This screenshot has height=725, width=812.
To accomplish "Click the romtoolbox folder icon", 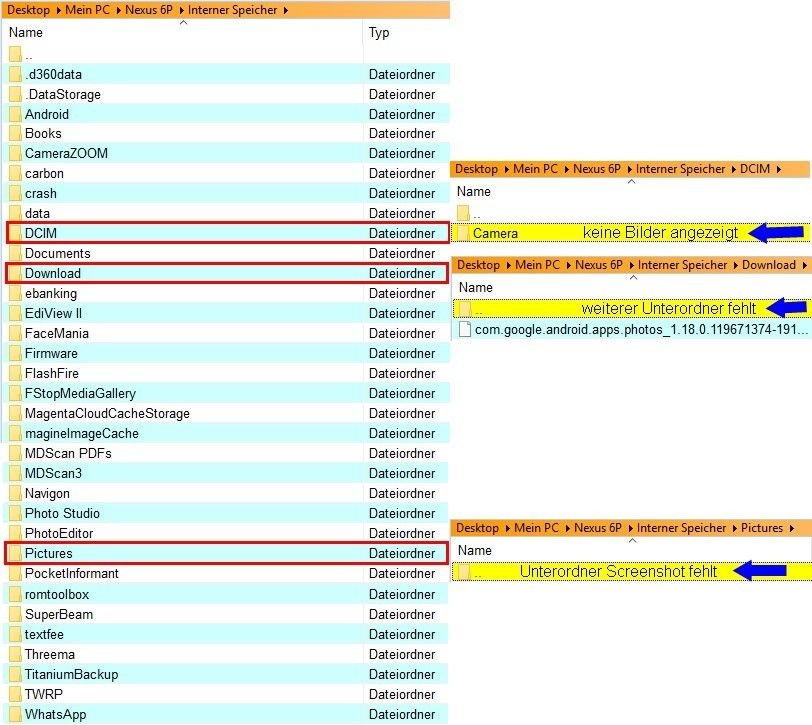I will (x=15, y=594).
